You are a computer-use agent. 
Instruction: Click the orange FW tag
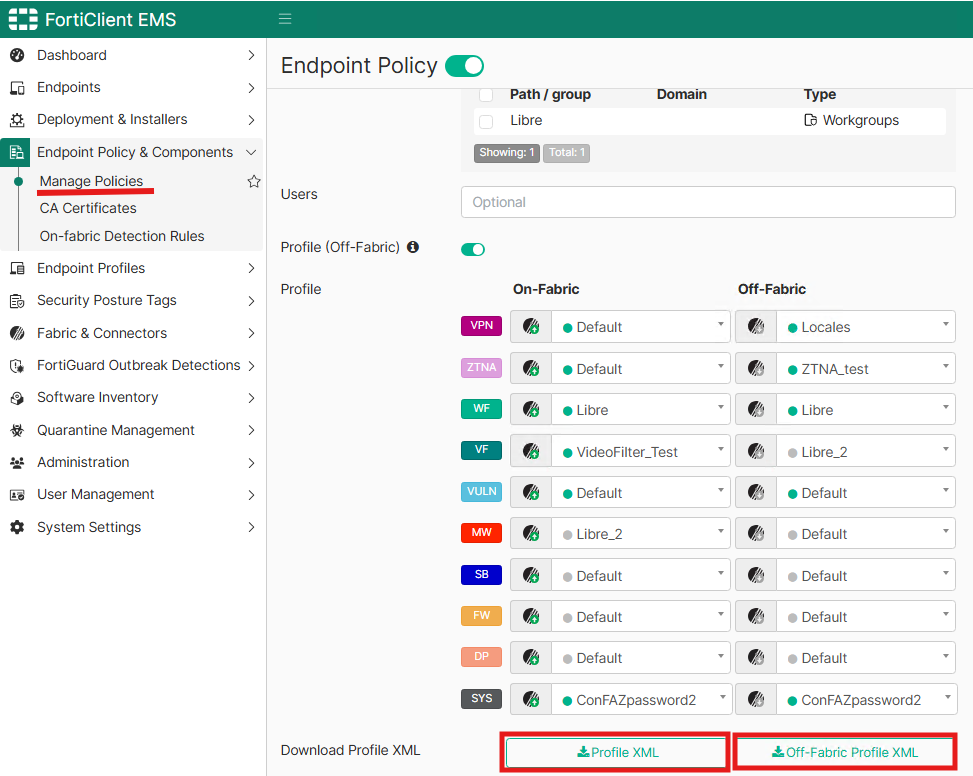[x=481, y=616]
